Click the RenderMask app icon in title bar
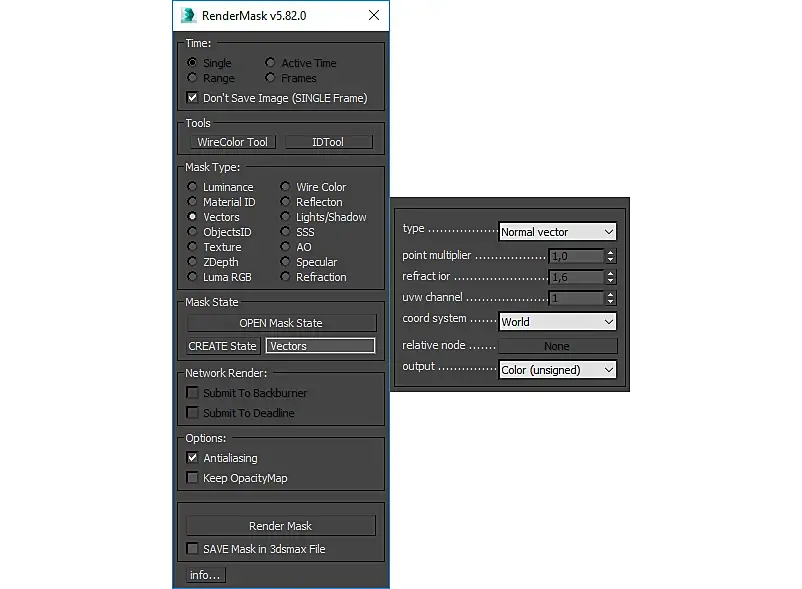This screenshot has width=802, height=589. click(x=188, y=15)
